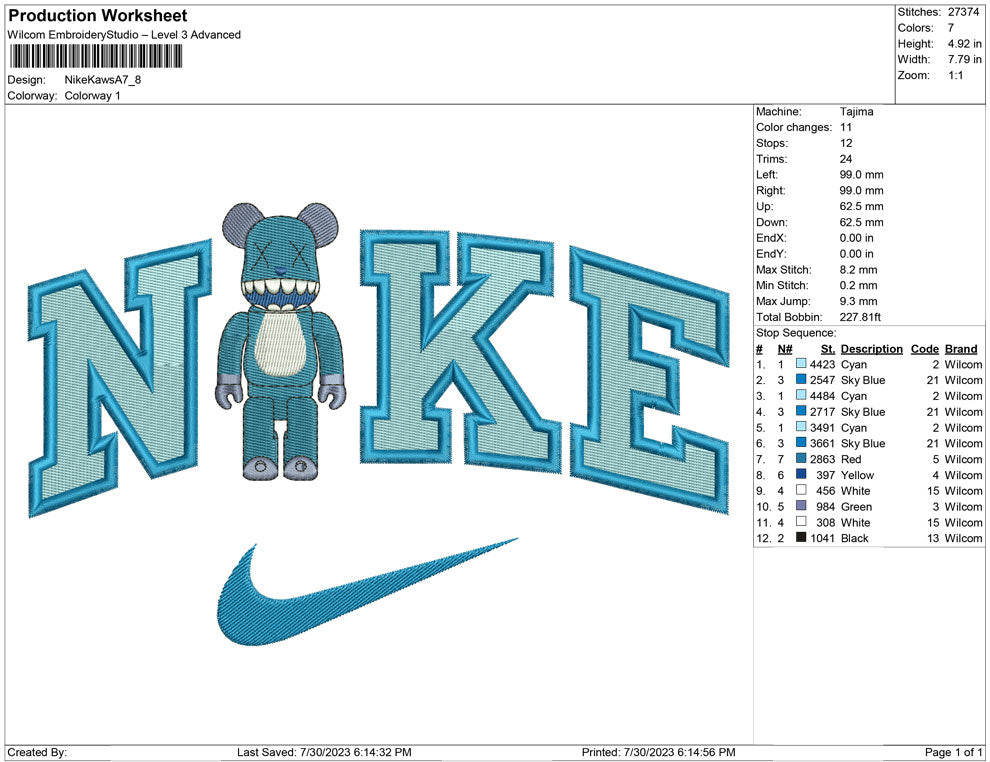Click the Cyan swatch for stop 1 (4423)

(801, 364)
